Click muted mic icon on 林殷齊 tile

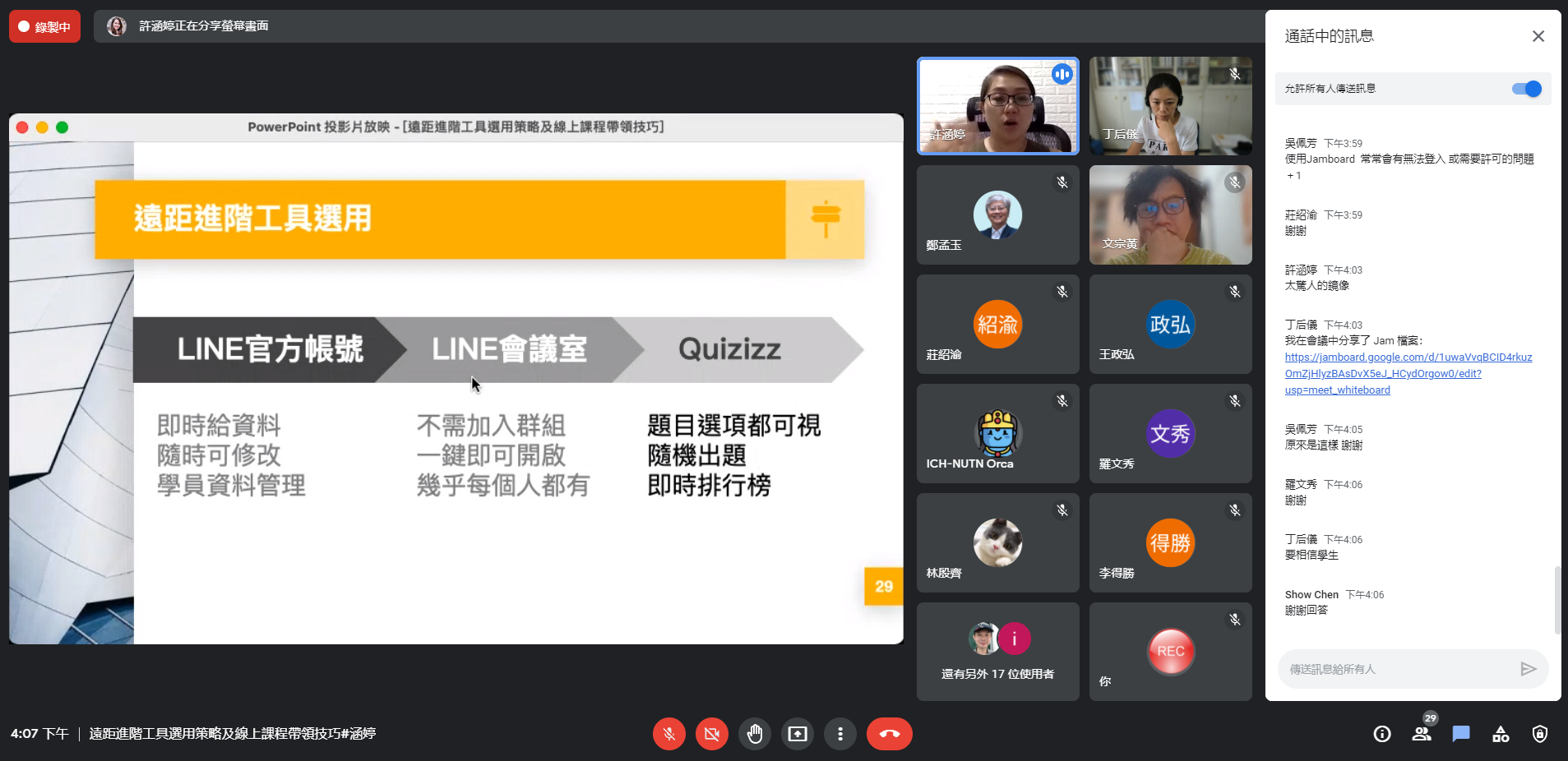(x=1062, y=510)
